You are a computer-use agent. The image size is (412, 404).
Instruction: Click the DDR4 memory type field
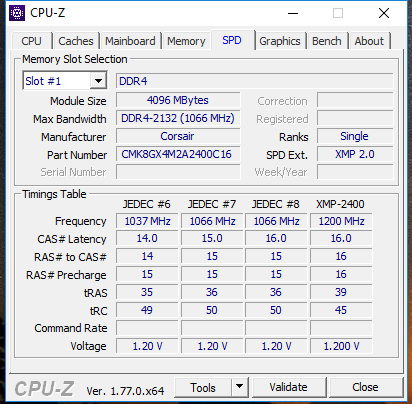[x=255, y=81]
